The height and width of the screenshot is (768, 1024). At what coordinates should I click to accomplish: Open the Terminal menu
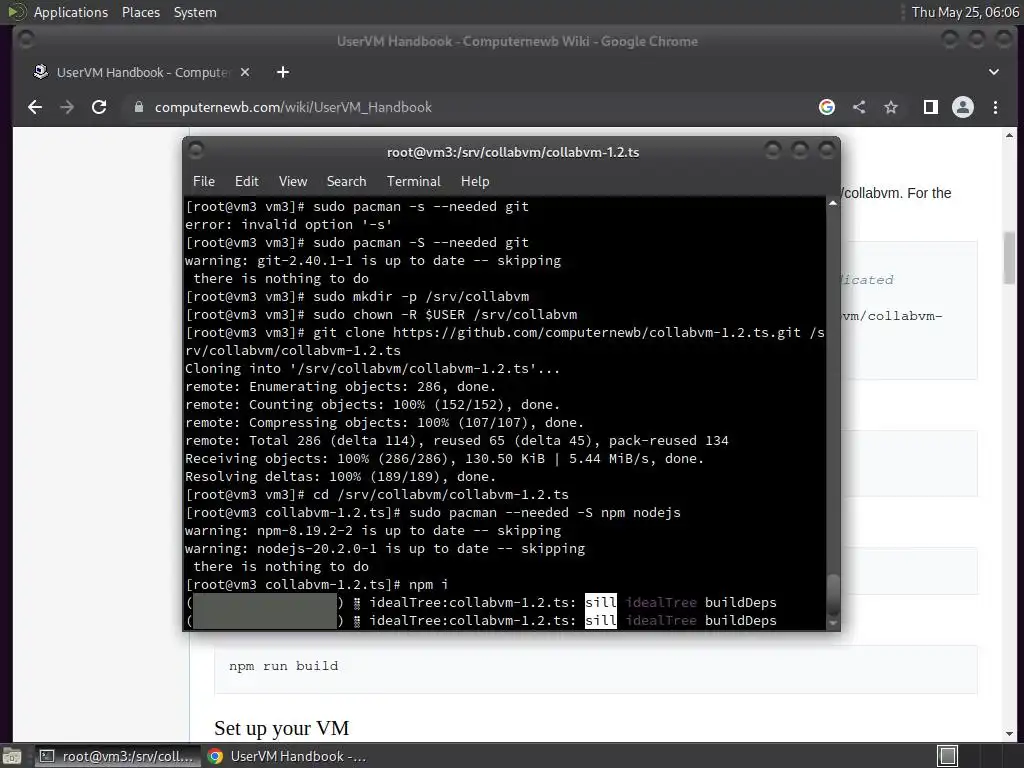(413, 181)
